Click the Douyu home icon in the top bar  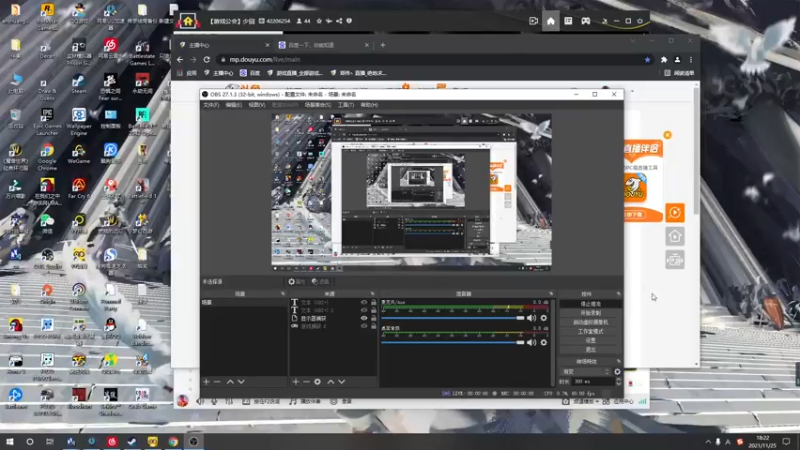[x=551, y=21]
